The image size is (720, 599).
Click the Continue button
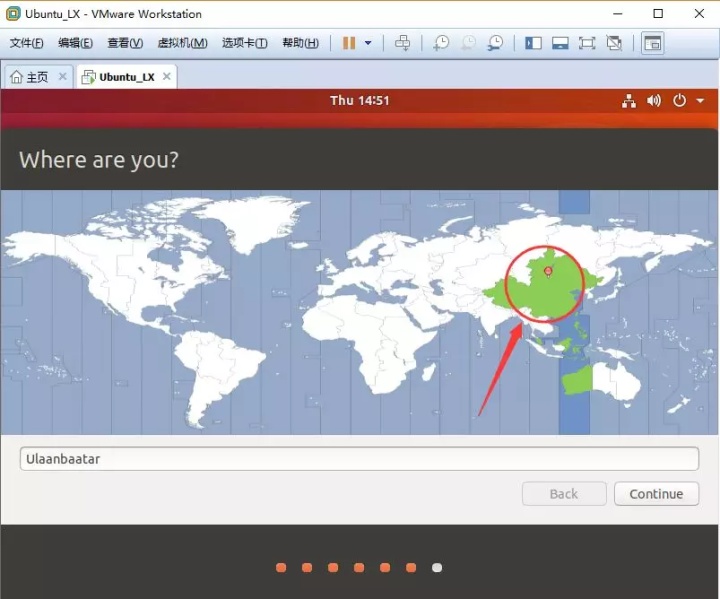657,494
